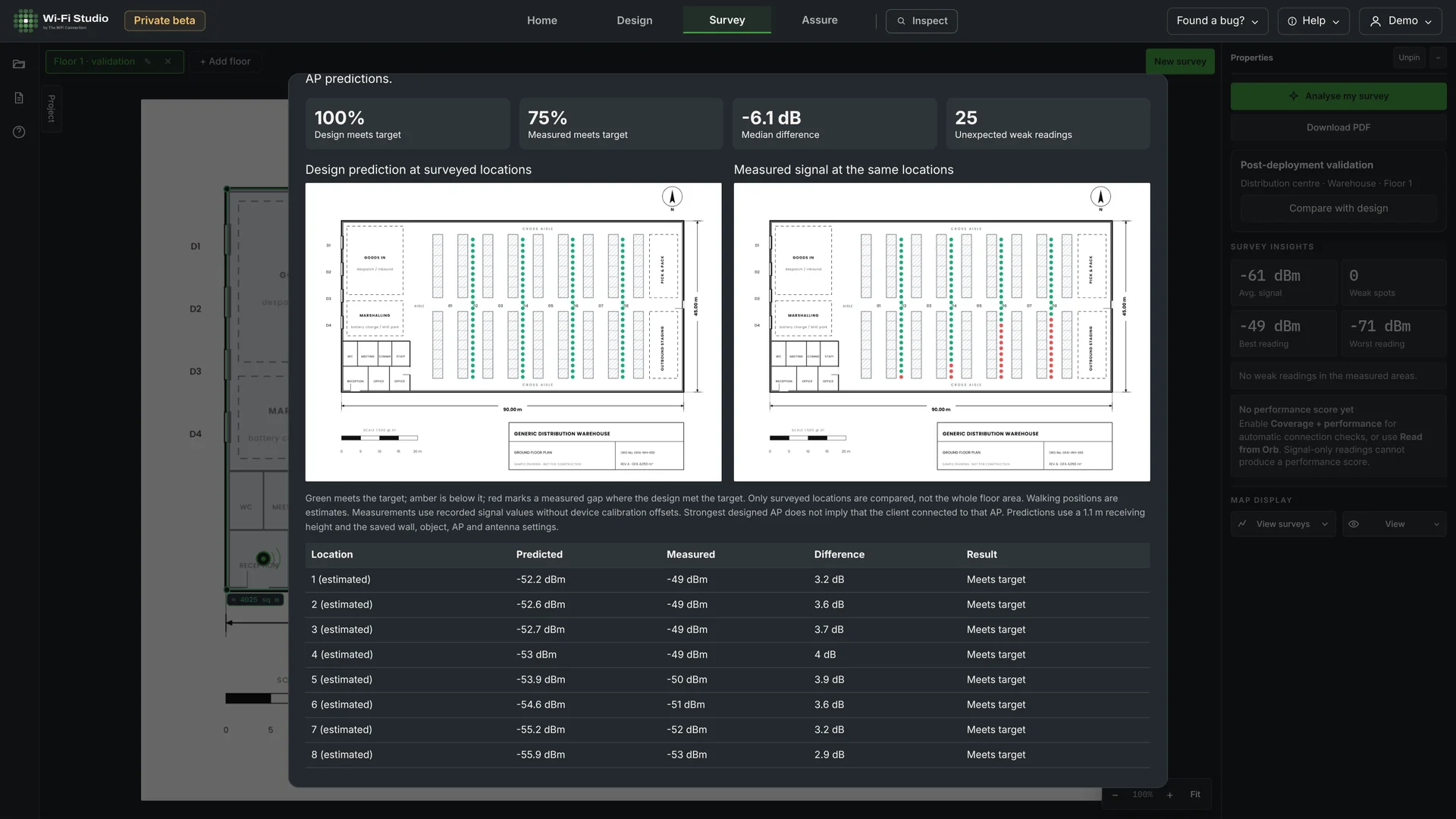Expand the Found a bug? dropdown
The image size is (1456, 819).
[1218, 21]
